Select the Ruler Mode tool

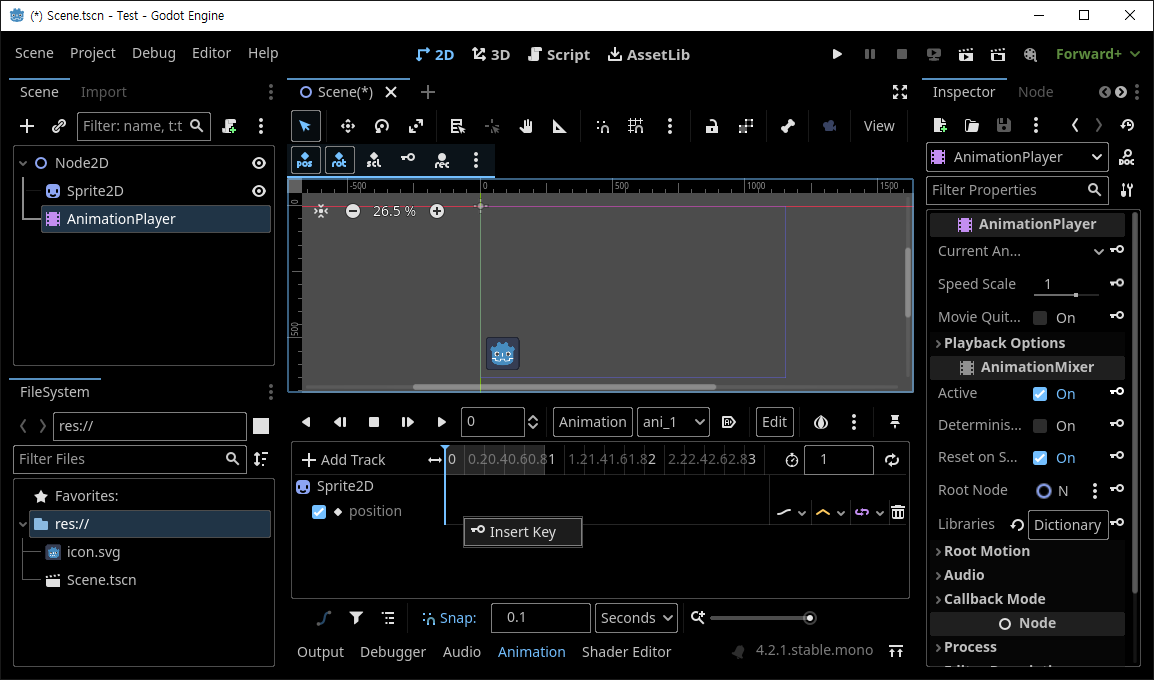click(559, 127)
